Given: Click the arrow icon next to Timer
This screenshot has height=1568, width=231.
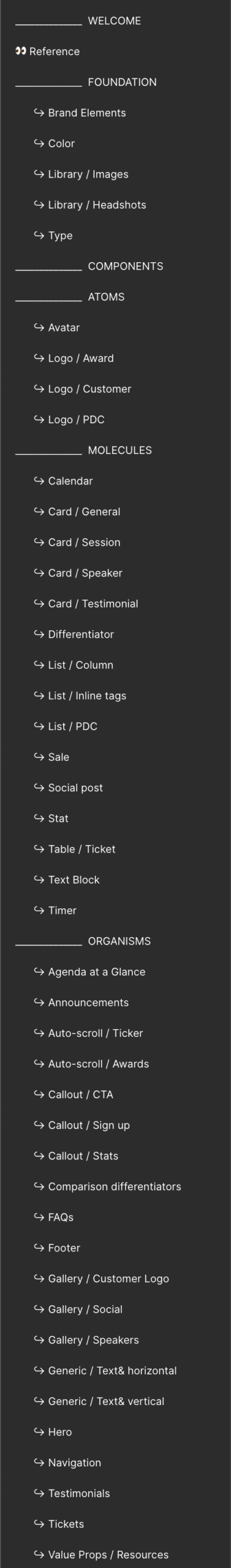Looking at the screenshot, I should coord(39,910).
